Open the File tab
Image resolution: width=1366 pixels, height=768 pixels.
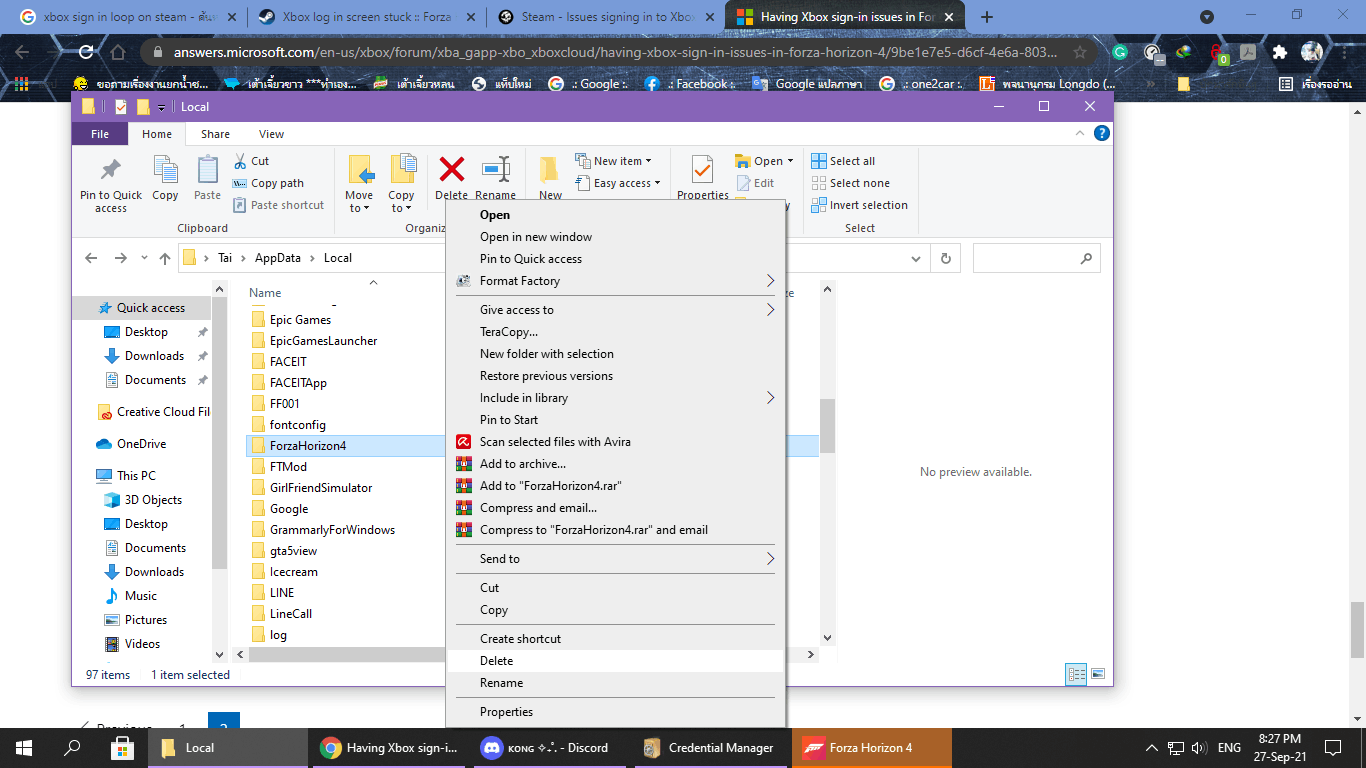(100, 133)
